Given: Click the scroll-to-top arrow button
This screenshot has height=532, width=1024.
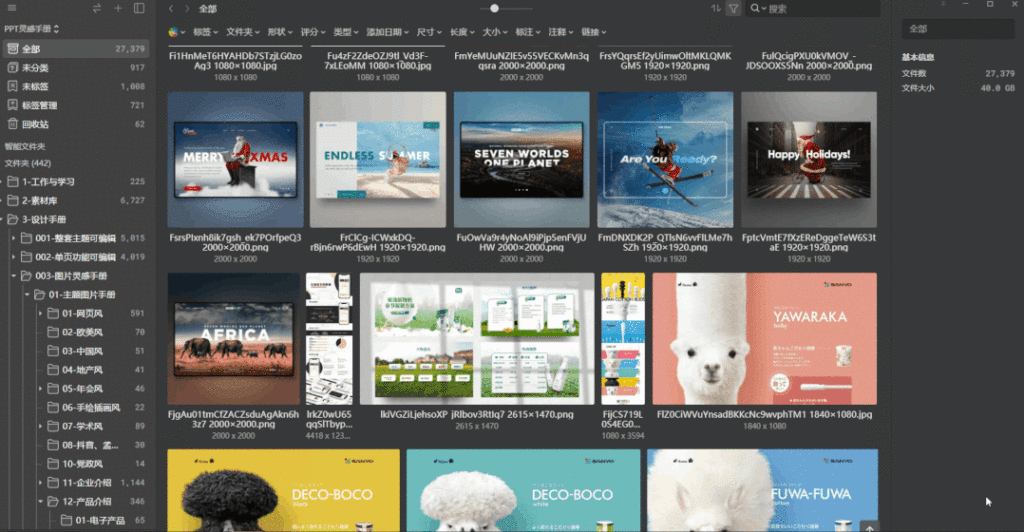Looking at the screenshot, I should [x=869, y=526].
